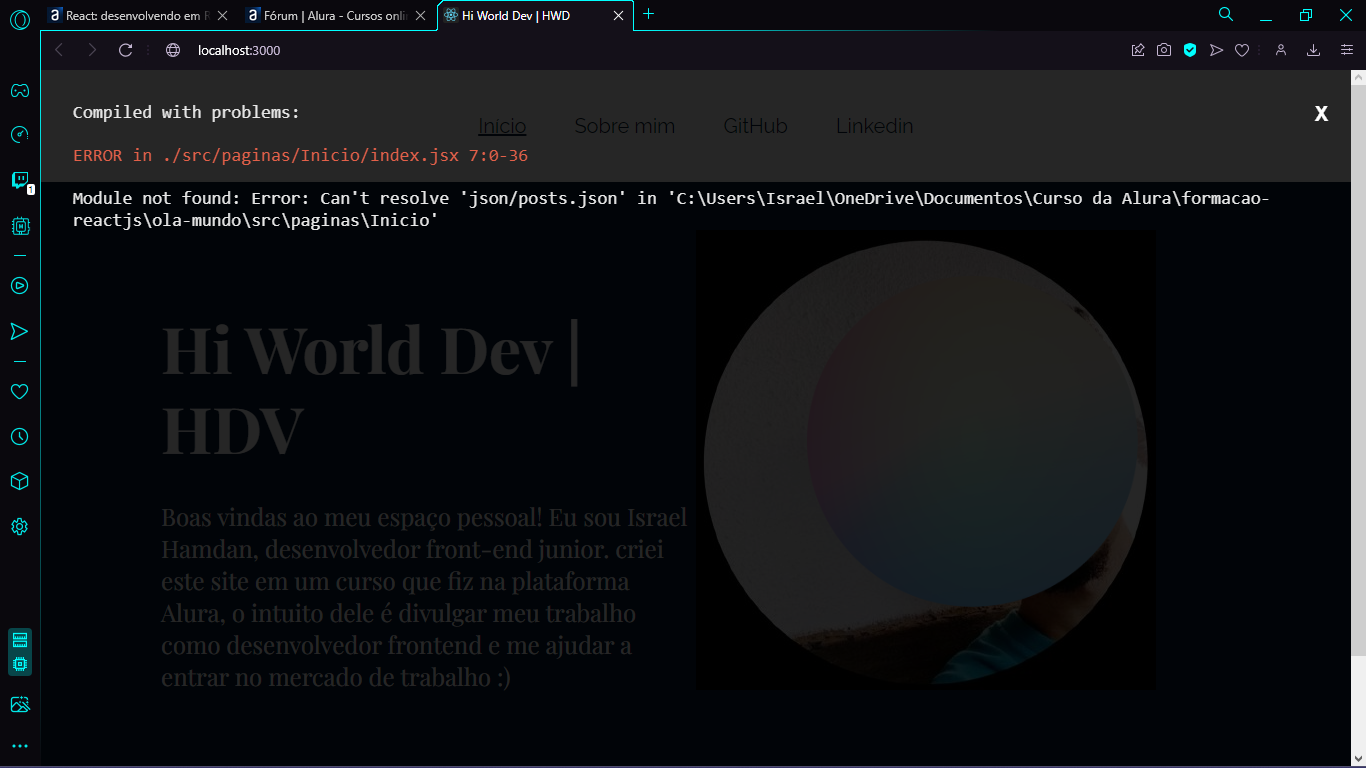Restore down the Opera GX window
Image resolution: width=1366 pixels, height=768 pixels.
pyautogui.click(x=1306, y=15)
